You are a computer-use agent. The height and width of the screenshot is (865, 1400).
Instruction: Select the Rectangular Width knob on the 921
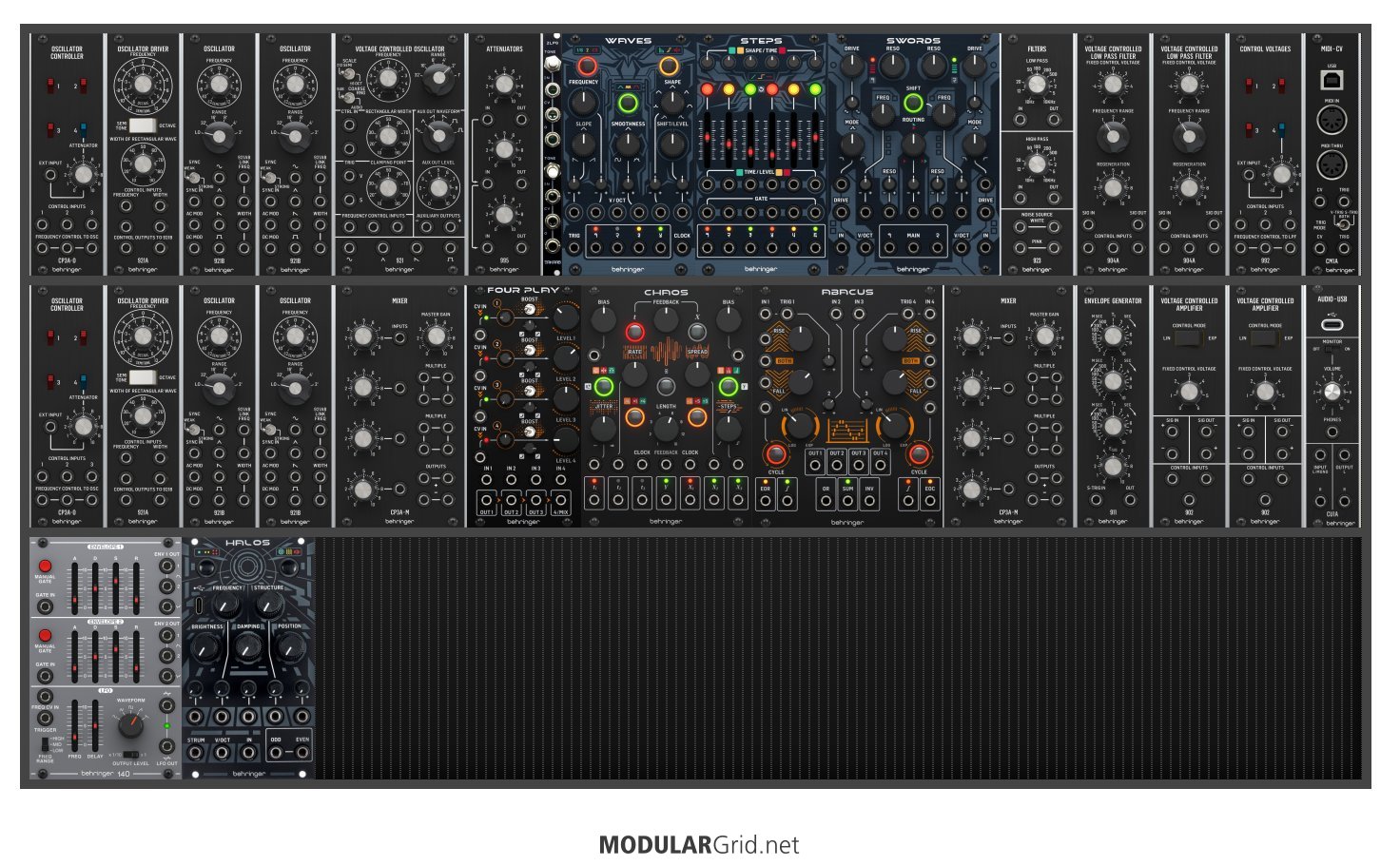(388, 135)
